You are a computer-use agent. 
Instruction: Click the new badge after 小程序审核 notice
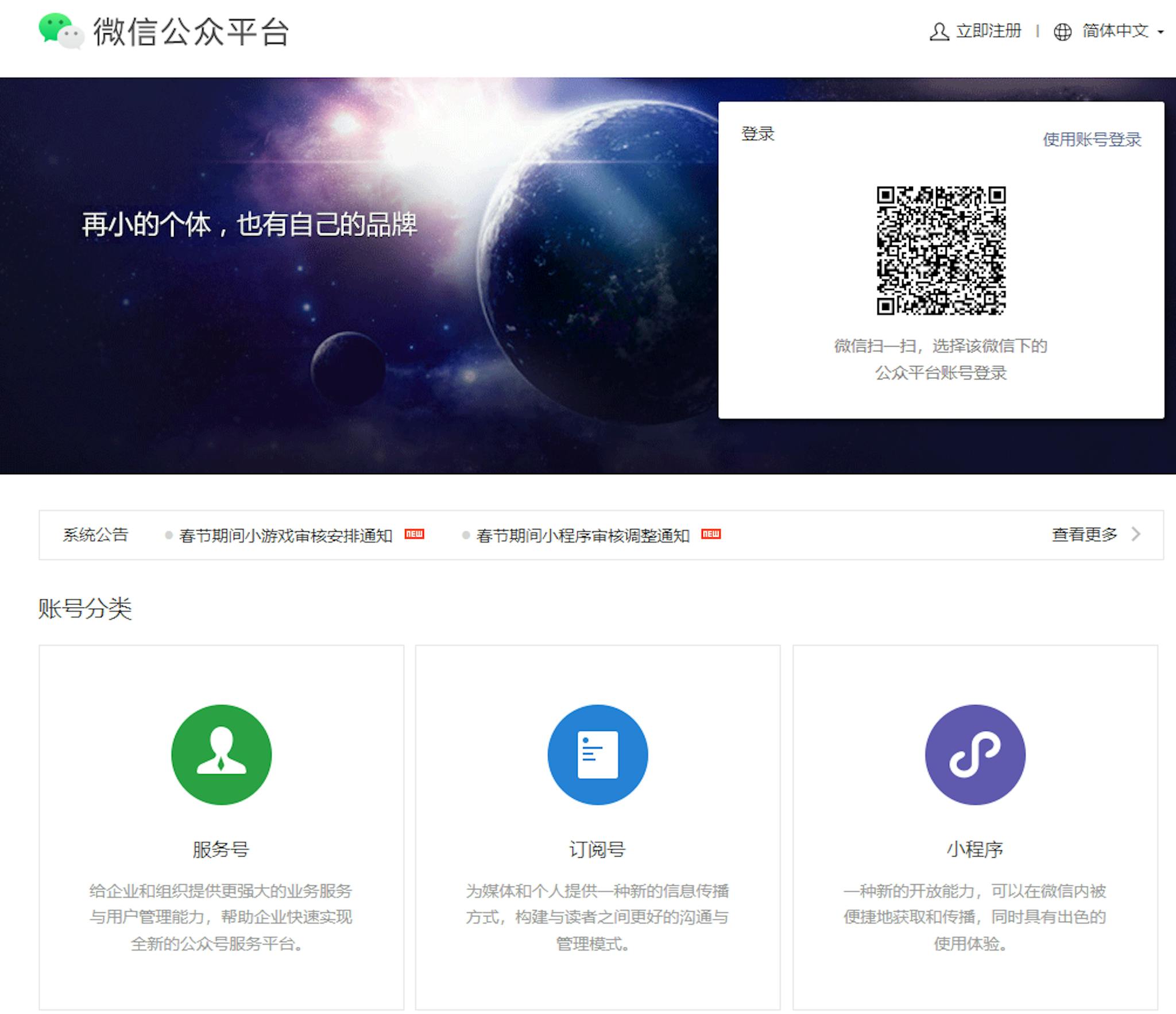[711, 534]
